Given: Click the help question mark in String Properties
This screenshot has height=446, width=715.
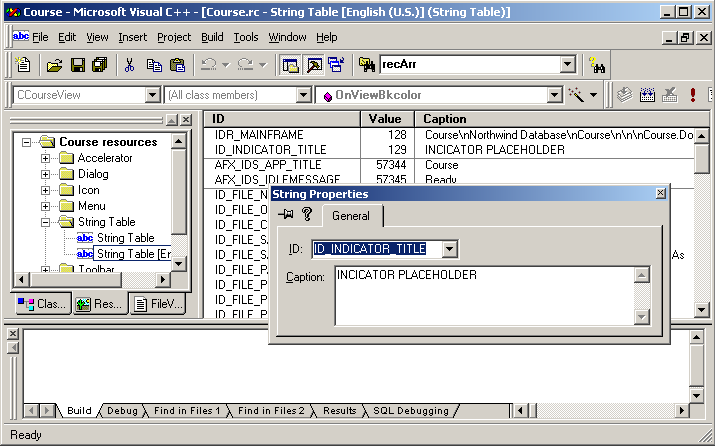Looking at the screenshot, I should (x=307, y=214).
